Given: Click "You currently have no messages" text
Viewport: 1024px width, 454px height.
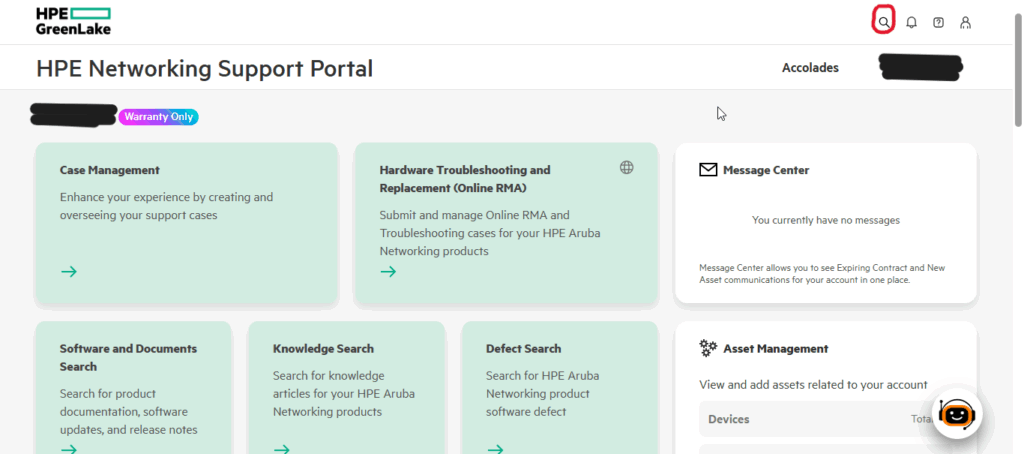Looking at the screenshot, I should tap(825, 220).
